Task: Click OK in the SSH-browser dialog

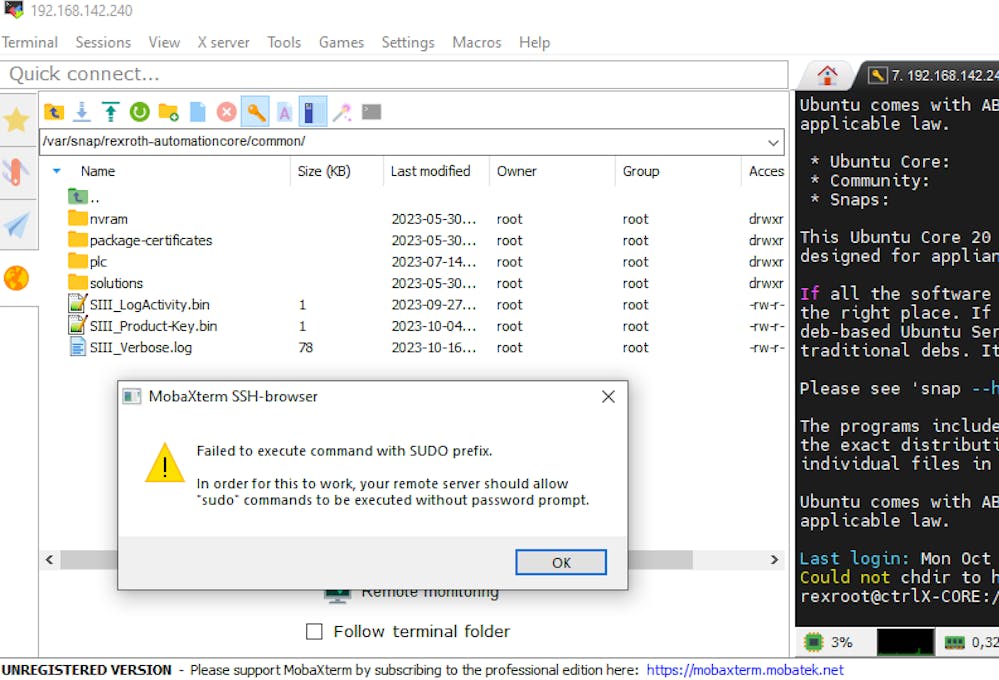Action: (x=561, y=562)
